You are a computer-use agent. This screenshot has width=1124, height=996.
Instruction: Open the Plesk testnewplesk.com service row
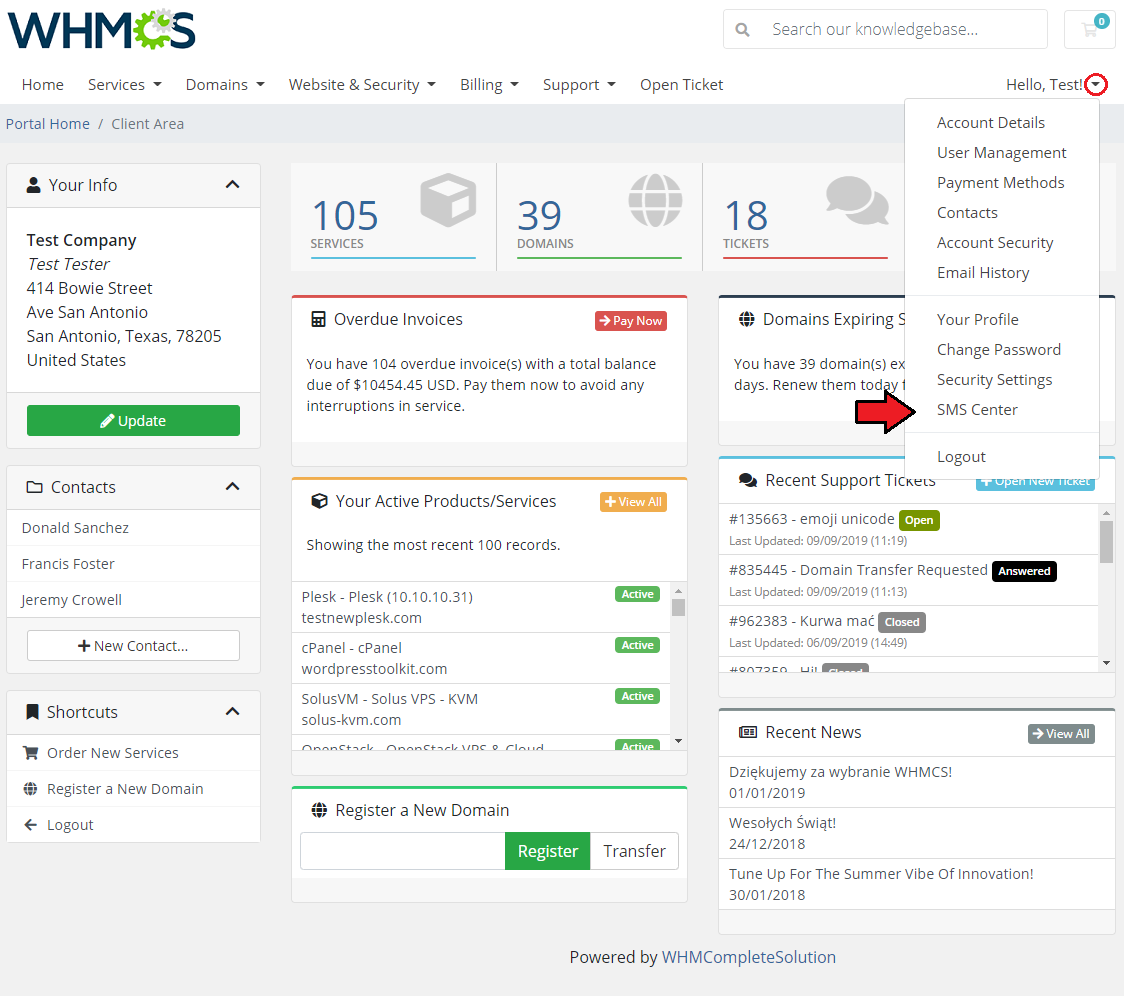point(481,607)
